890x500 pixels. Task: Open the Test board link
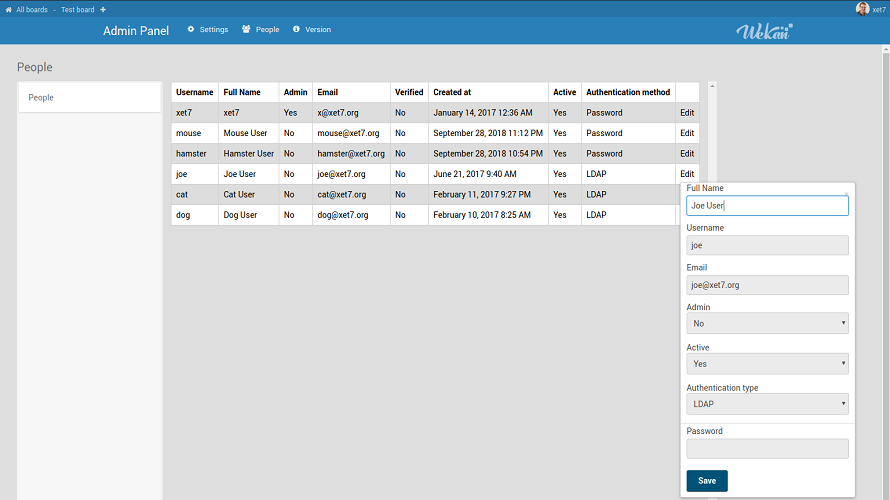[x=77, y=9]
